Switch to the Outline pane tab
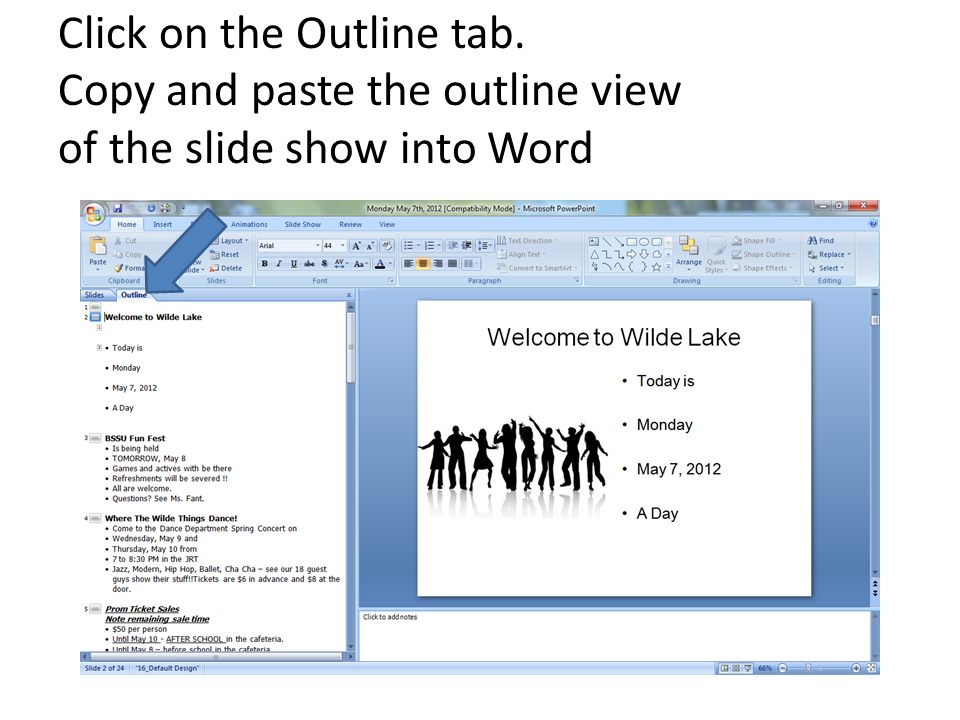 pos(133,295)
